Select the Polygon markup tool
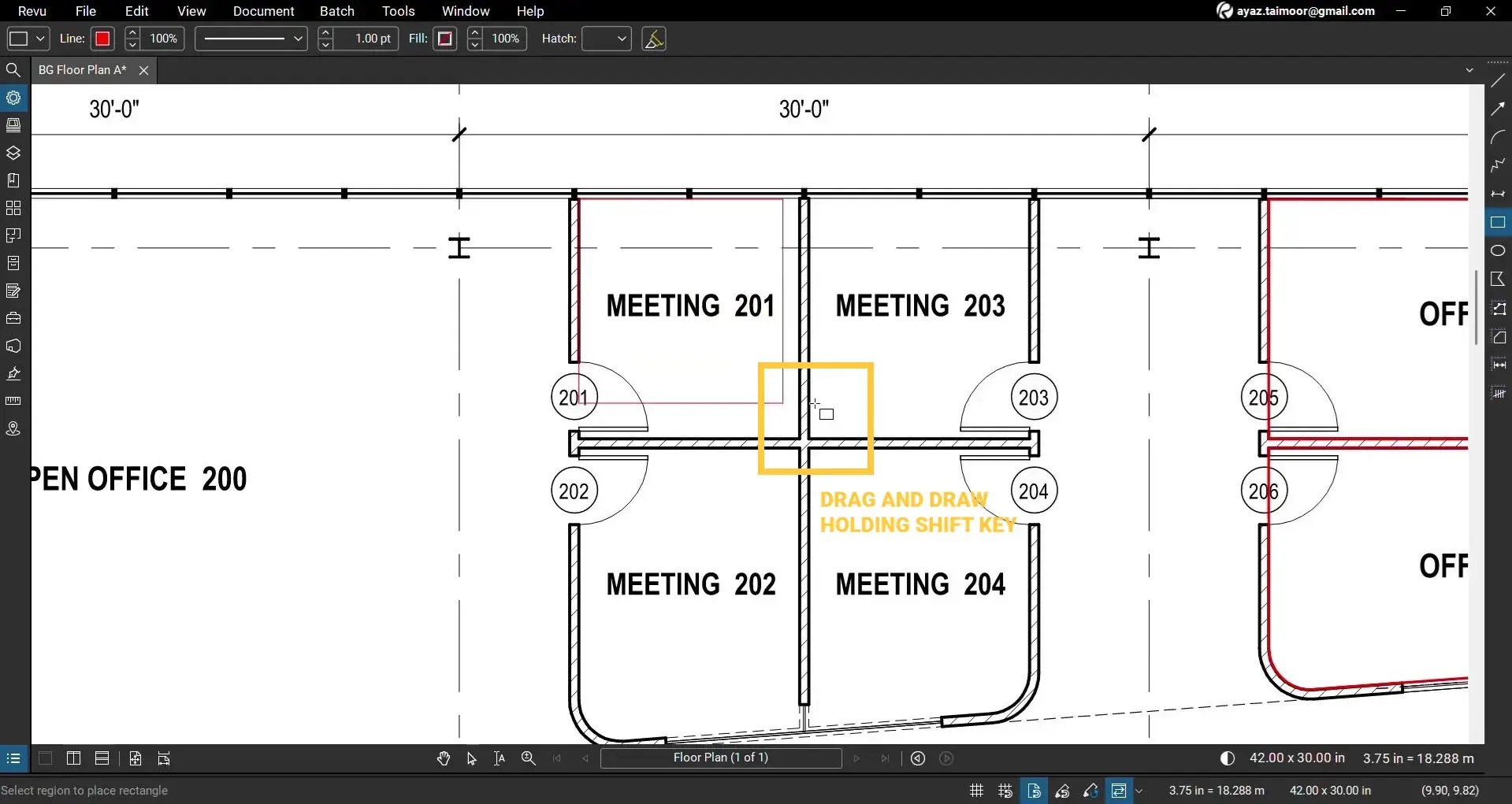Image resolution: width=1512 pixels, height=804 pixels. click(1499, 279)
